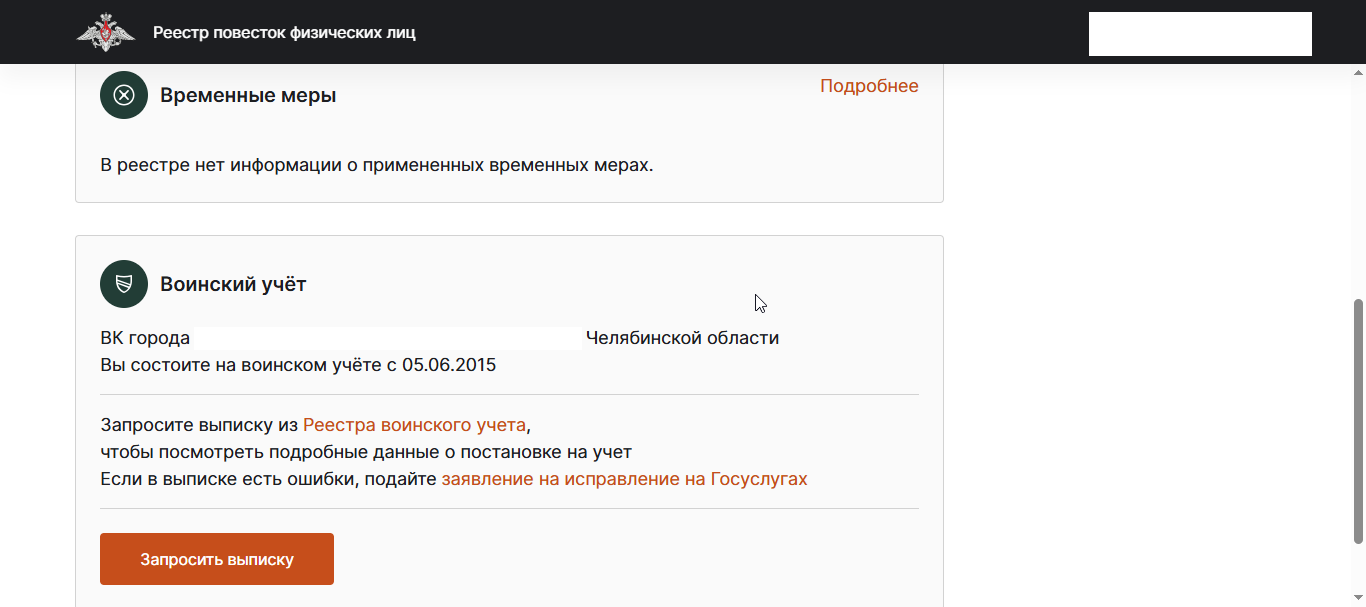Viewport: 1366px width, 607px height.
Task: Select the Воинский учёт section heading
Action: (233, 284)
